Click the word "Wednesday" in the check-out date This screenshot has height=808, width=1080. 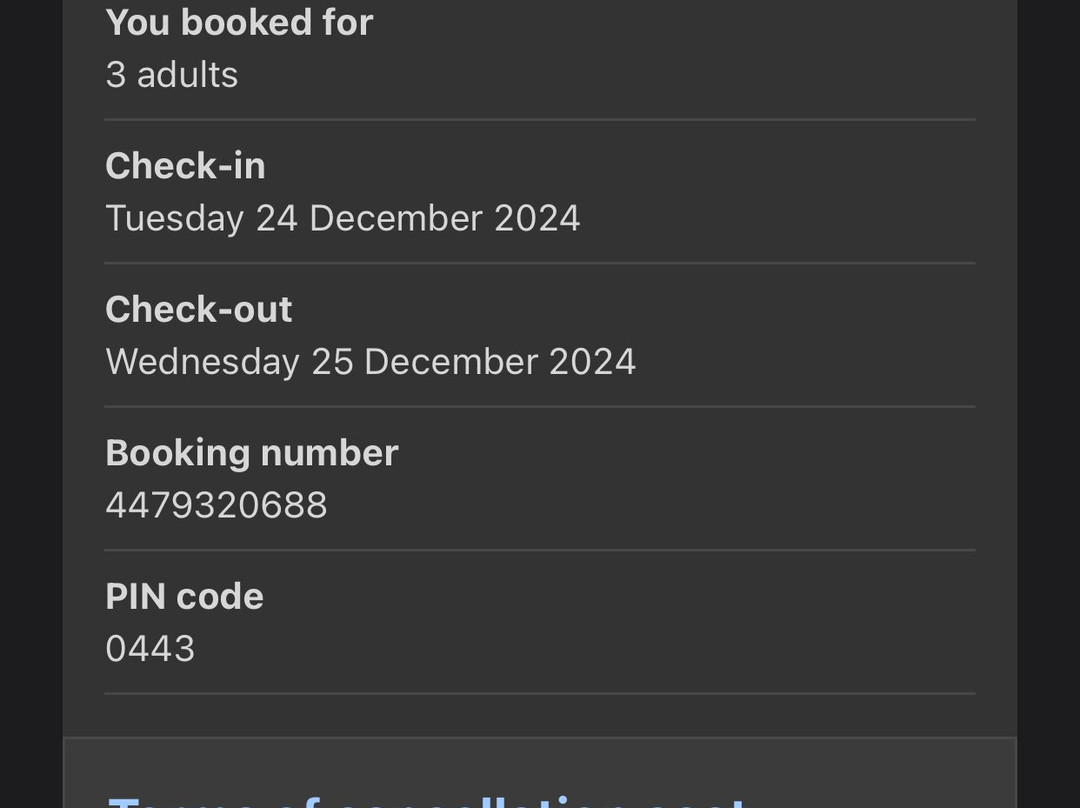click(202, 361)
